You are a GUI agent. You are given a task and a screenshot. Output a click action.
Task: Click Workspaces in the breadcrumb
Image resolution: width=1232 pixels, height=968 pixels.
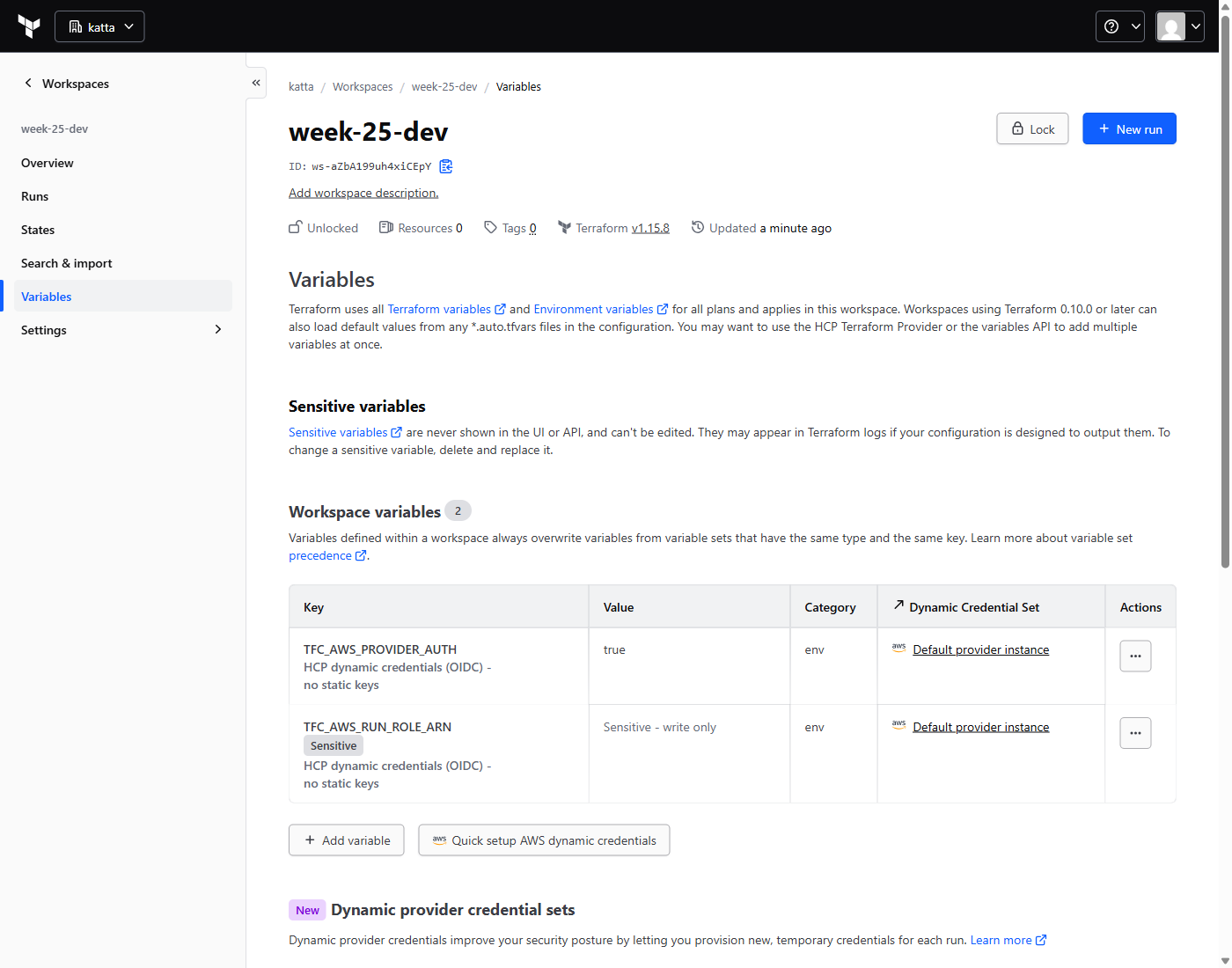click(x=363, y=86)
